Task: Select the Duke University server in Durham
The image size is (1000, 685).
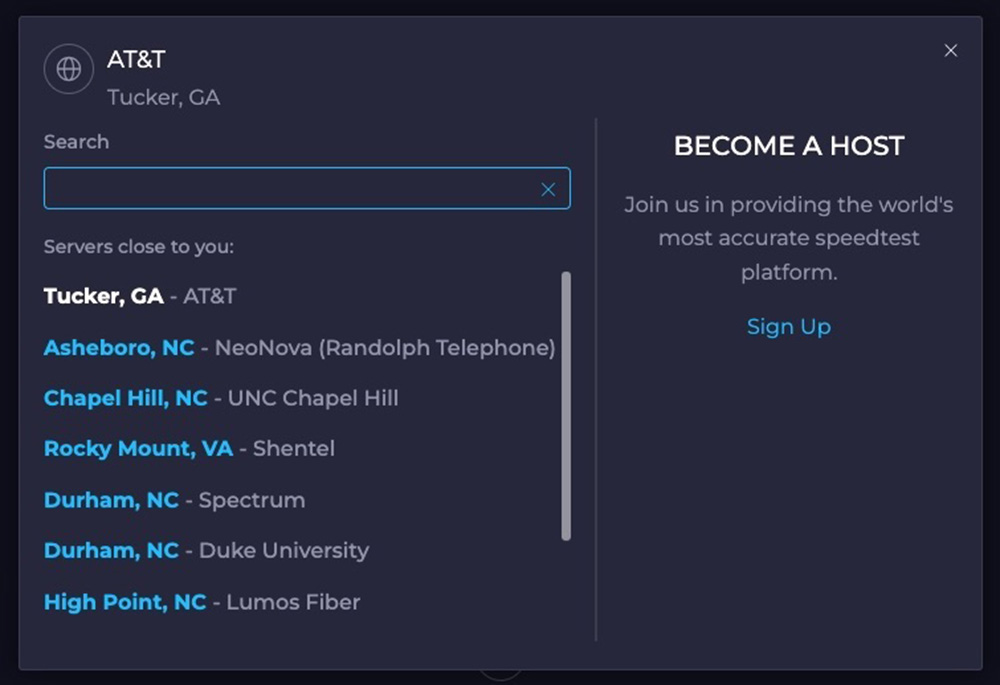Action: click(284, 551)
